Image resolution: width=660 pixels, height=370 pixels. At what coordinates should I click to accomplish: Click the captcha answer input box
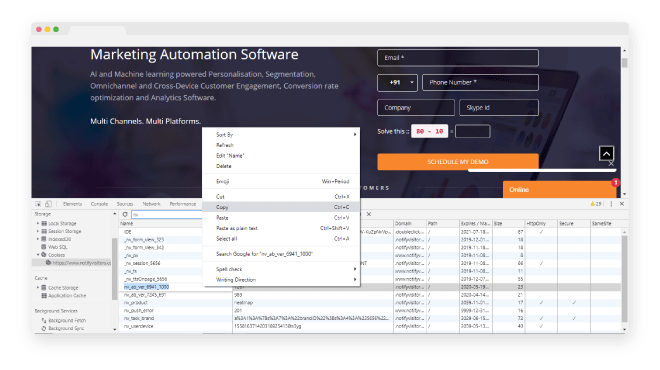473,132
